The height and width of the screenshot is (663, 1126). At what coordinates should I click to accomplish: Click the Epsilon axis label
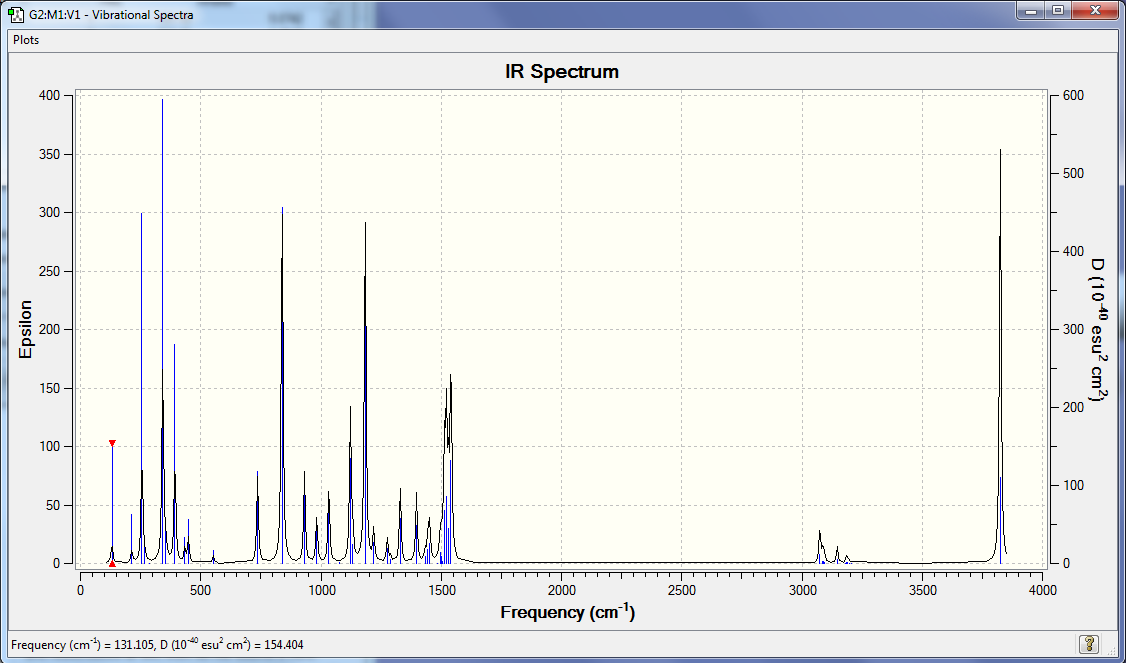pyautogui.click(x=26, y=330)
